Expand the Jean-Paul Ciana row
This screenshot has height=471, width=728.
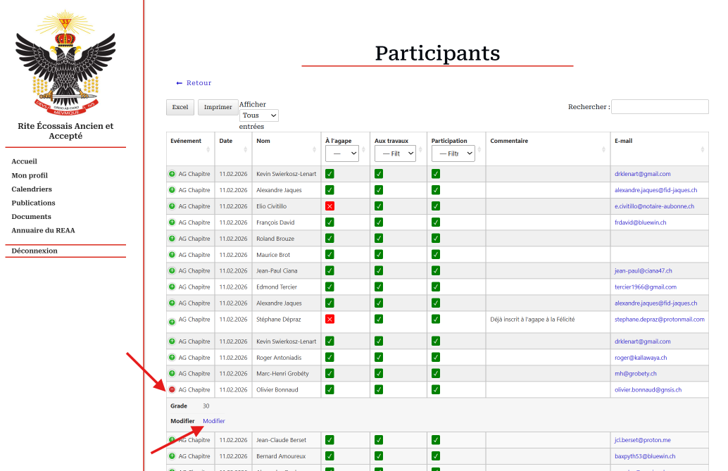(172, 271)
